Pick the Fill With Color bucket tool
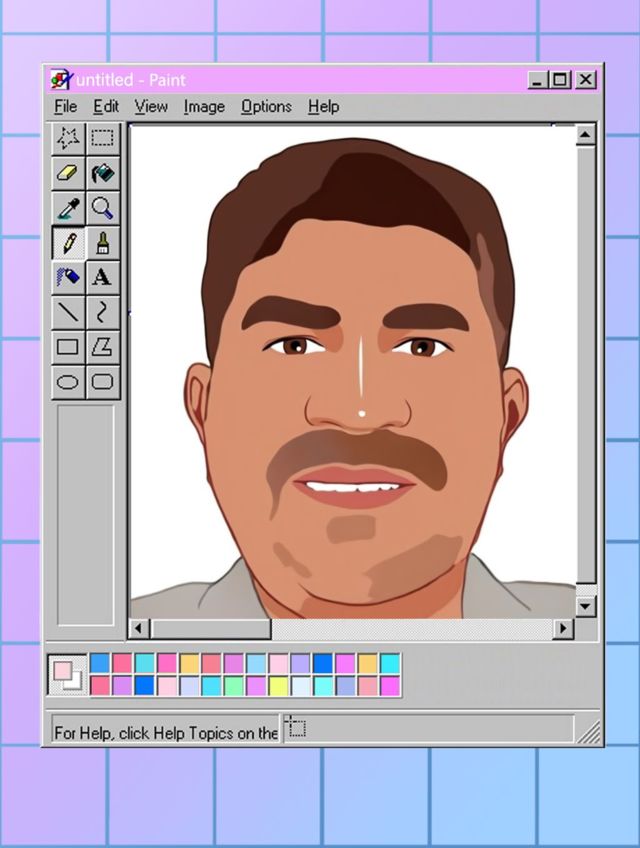Viewport: 640px width, 848px height. click(102, 174)
